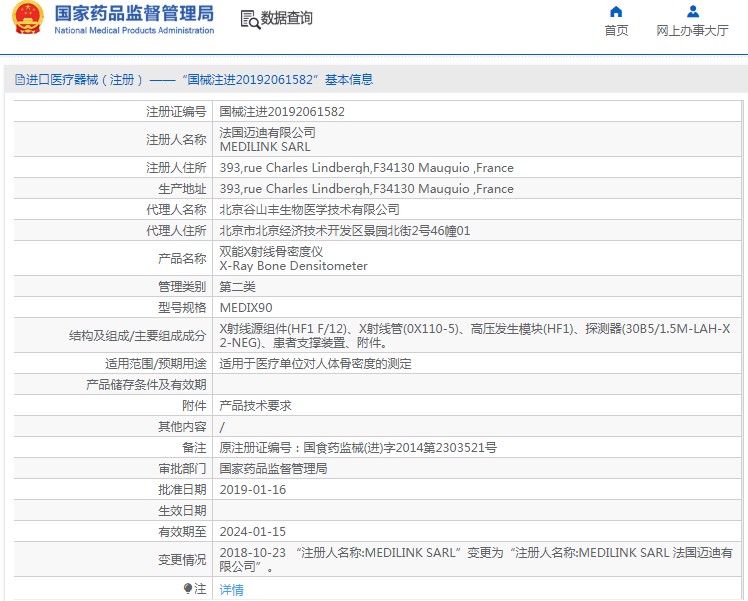The image size is (748, 601).
Task: Click the 基本信息 page heading
Action: pos(349,80)
